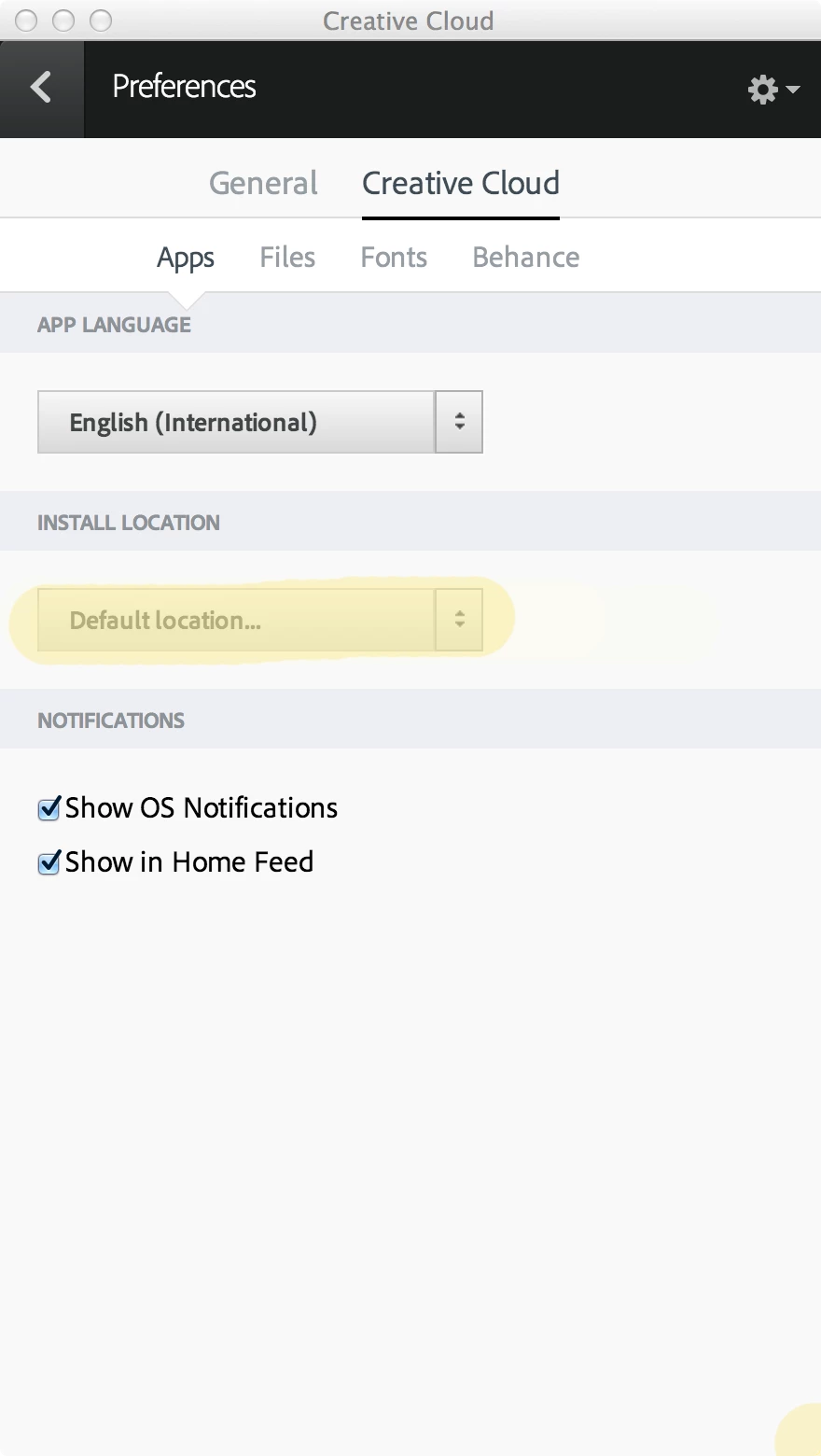821x1456 pixels.
Task: Click the yellow window minimize button
Action: (63, 21)
